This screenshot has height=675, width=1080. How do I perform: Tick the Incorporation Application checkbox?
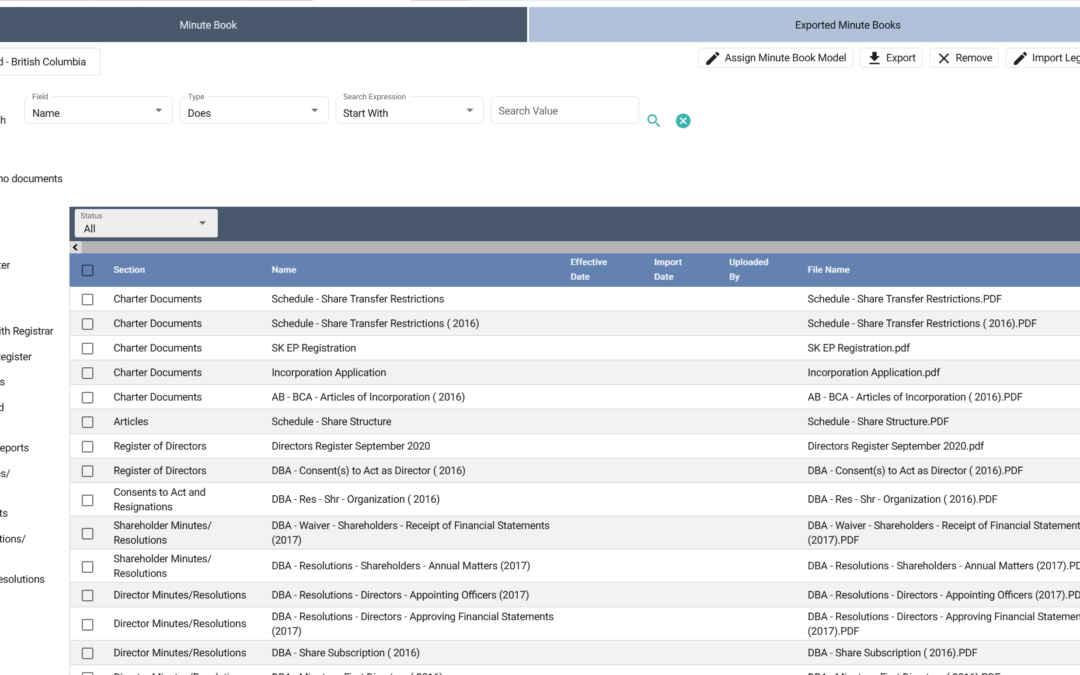(x=87, y=373)
